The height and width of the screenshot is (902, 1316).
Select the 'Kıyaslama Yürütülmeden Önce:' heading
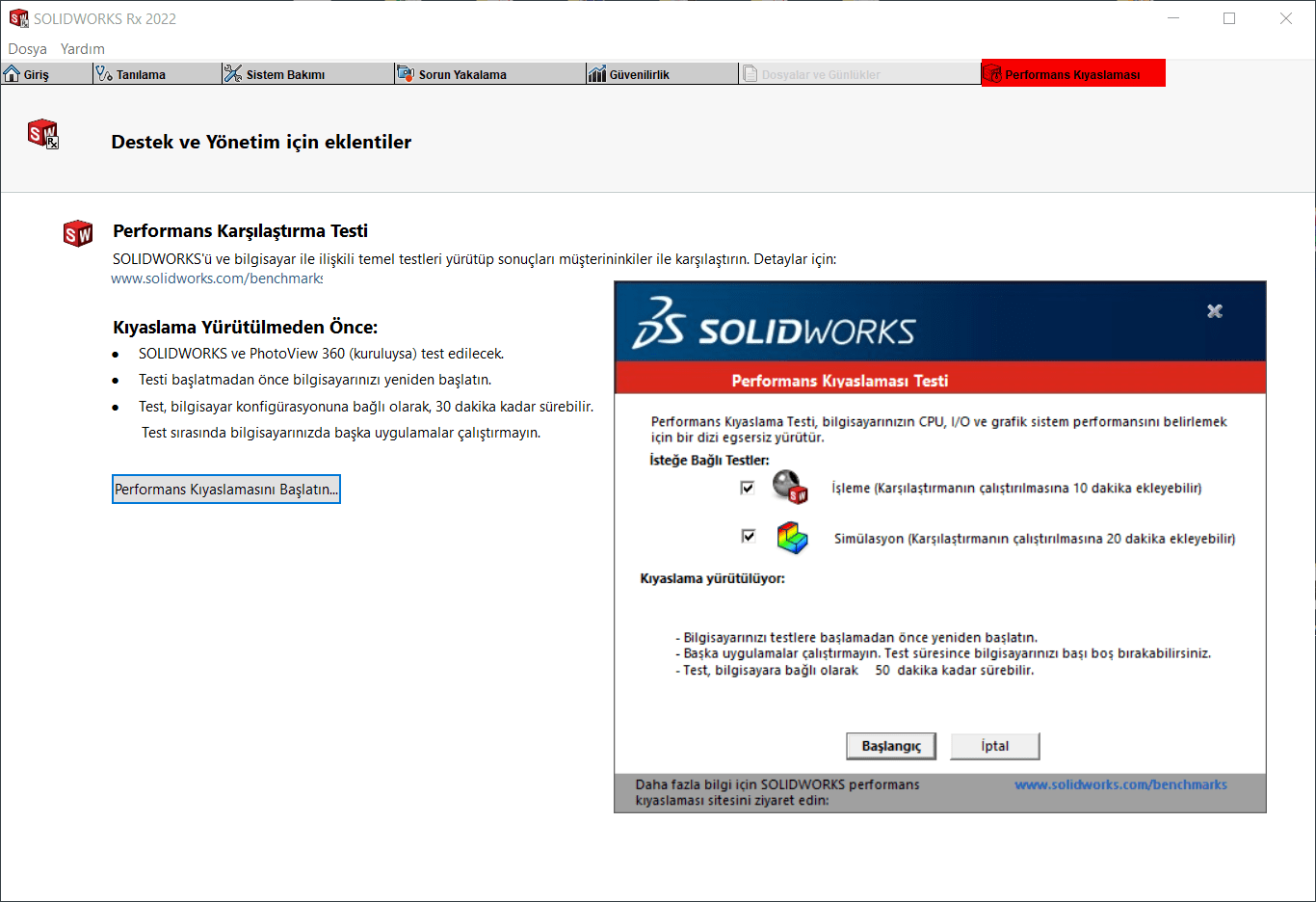click(246, 327)
